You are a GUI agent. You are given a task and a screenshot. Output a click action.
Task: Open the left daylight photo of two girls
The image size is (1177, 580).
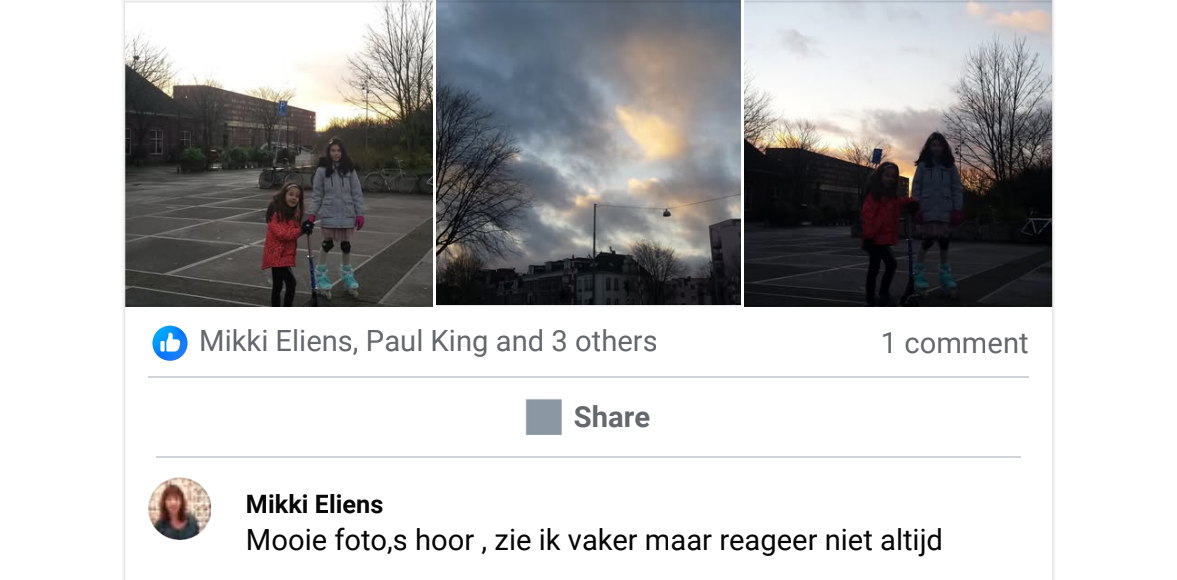point(278,154)
